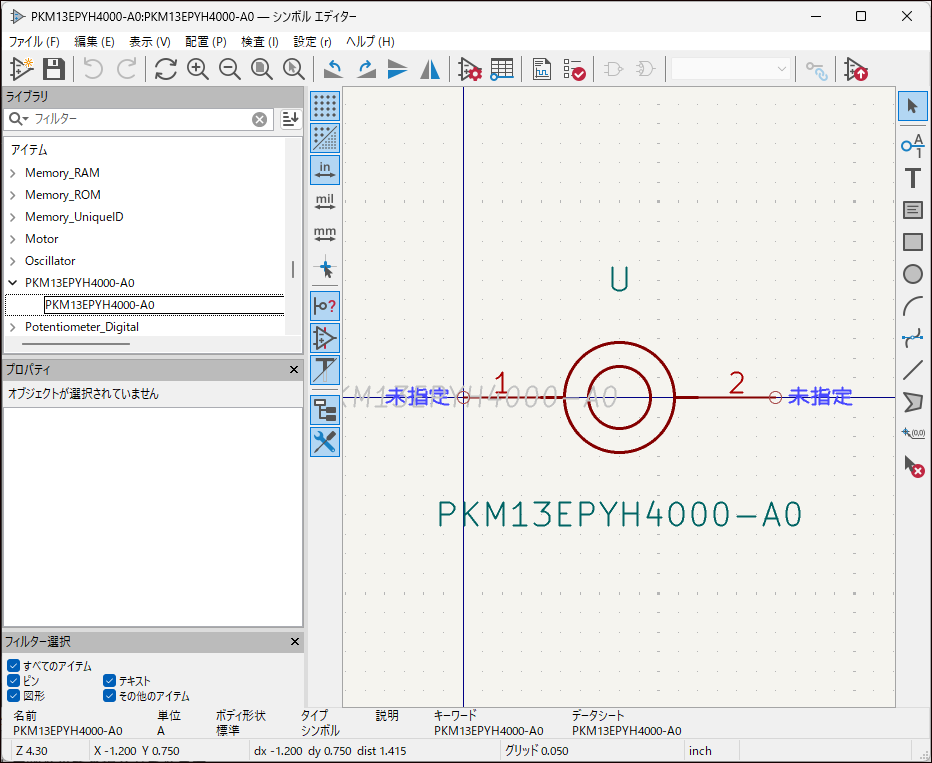Click the Zoom In magnifier icon
Screen dimensions: 932x763
198,69
